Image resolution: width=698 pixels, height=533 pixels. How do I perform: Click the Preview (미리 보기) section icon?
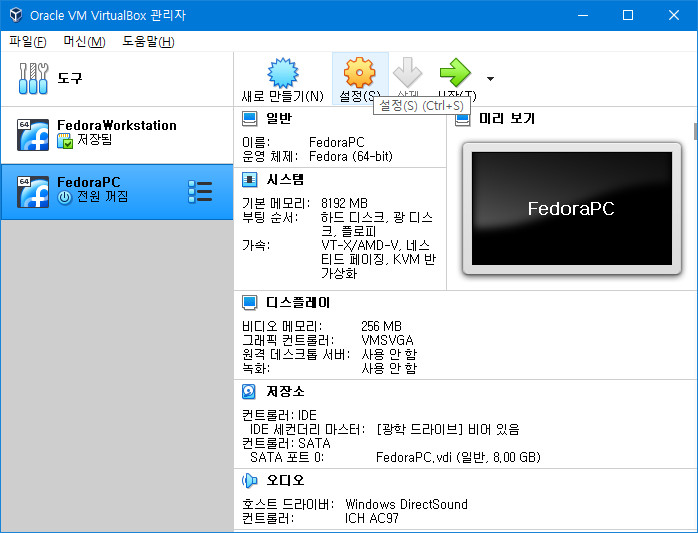click(x=463, y=119)
